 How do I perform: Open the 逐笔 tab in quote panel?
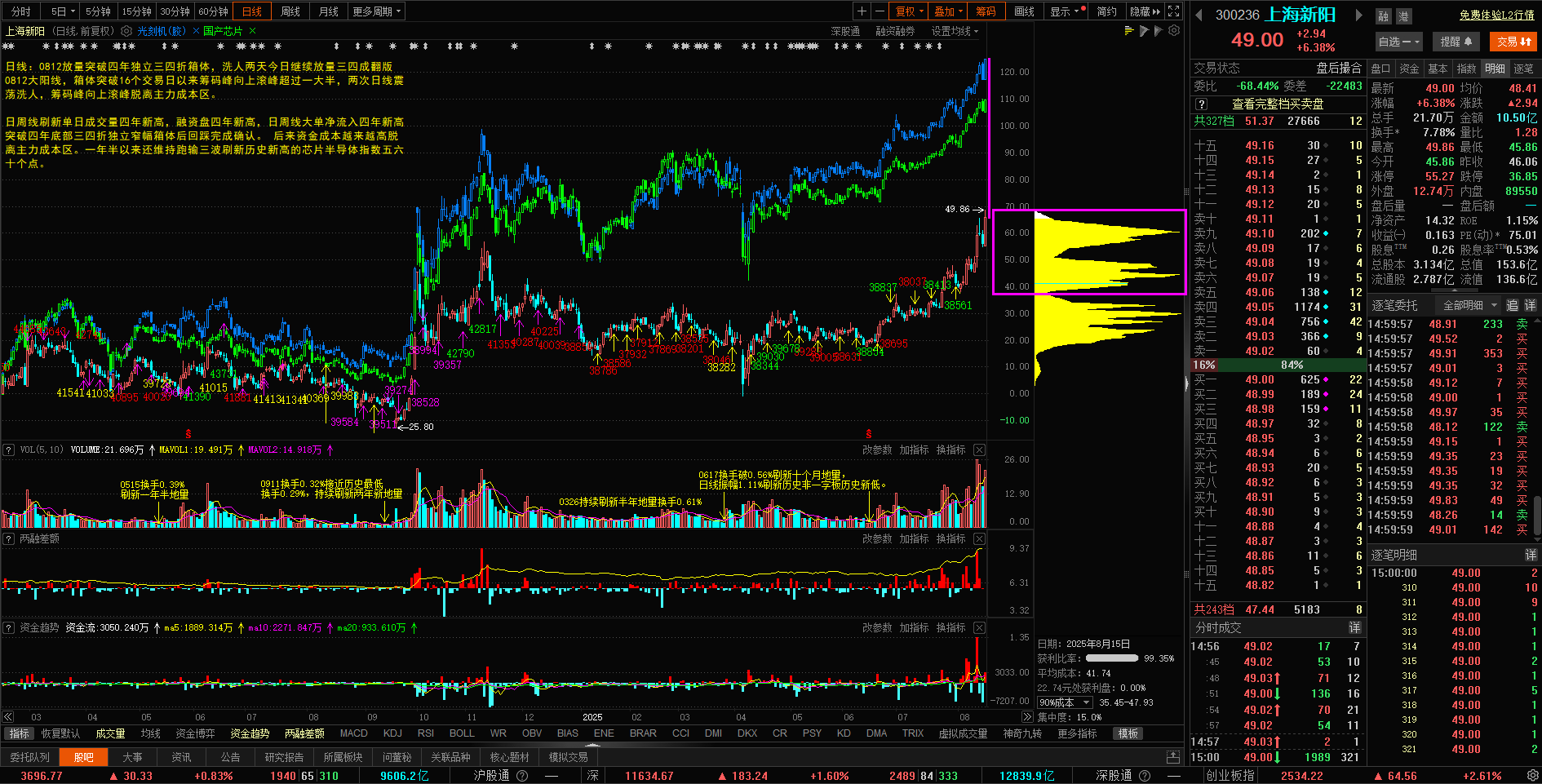coord(1523,69)
